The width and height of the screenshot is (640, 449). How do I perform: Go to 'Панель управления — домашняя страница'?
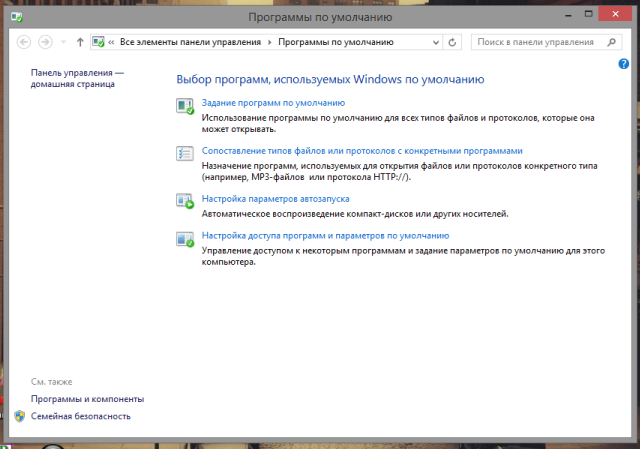click(x=78, y=78)
